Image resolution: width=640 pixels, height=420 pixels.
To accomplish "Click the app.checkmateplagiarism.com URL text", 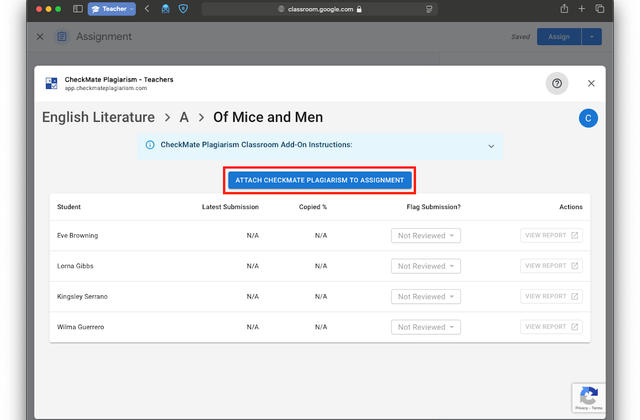I will [106, 88].
